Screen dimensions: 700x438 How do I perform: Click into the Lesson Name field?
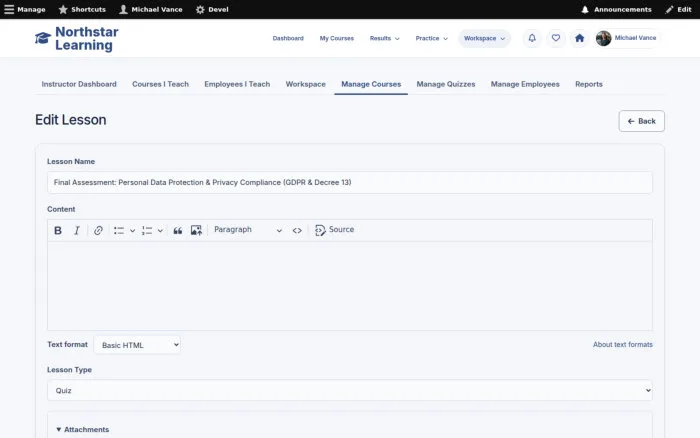350,182
